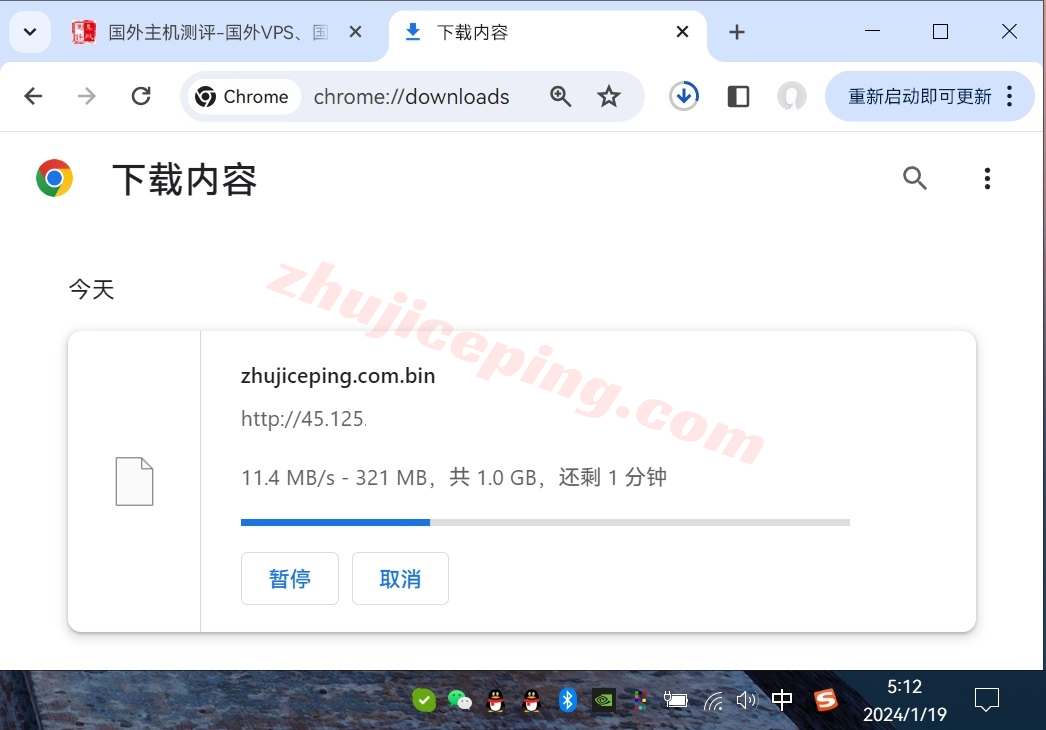The height and width of the screenshot is (730, 1046).
Task: Open the notification center icon
Action: (987, 700)
